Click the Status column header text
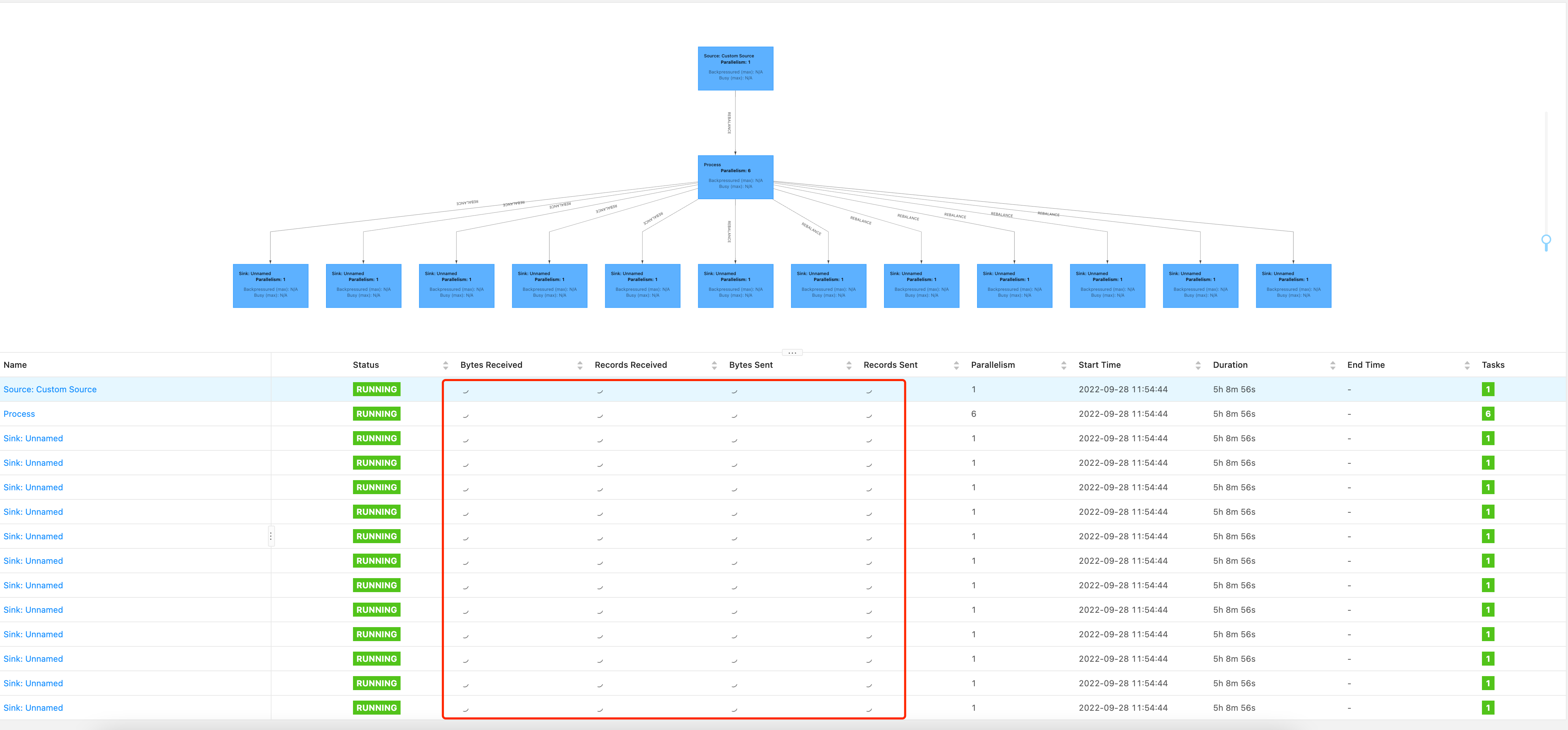1568x730 pixels. [x=366, y=365]
